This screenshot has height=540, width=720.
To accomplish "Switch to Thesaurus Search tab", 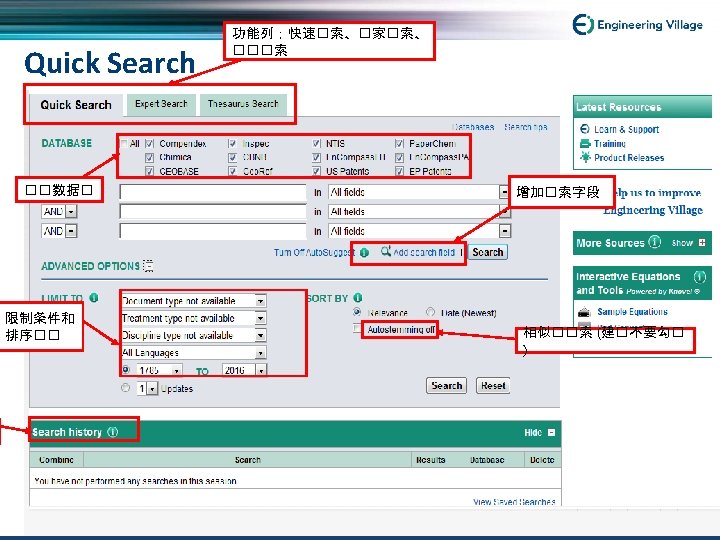I will pos(243,104).
